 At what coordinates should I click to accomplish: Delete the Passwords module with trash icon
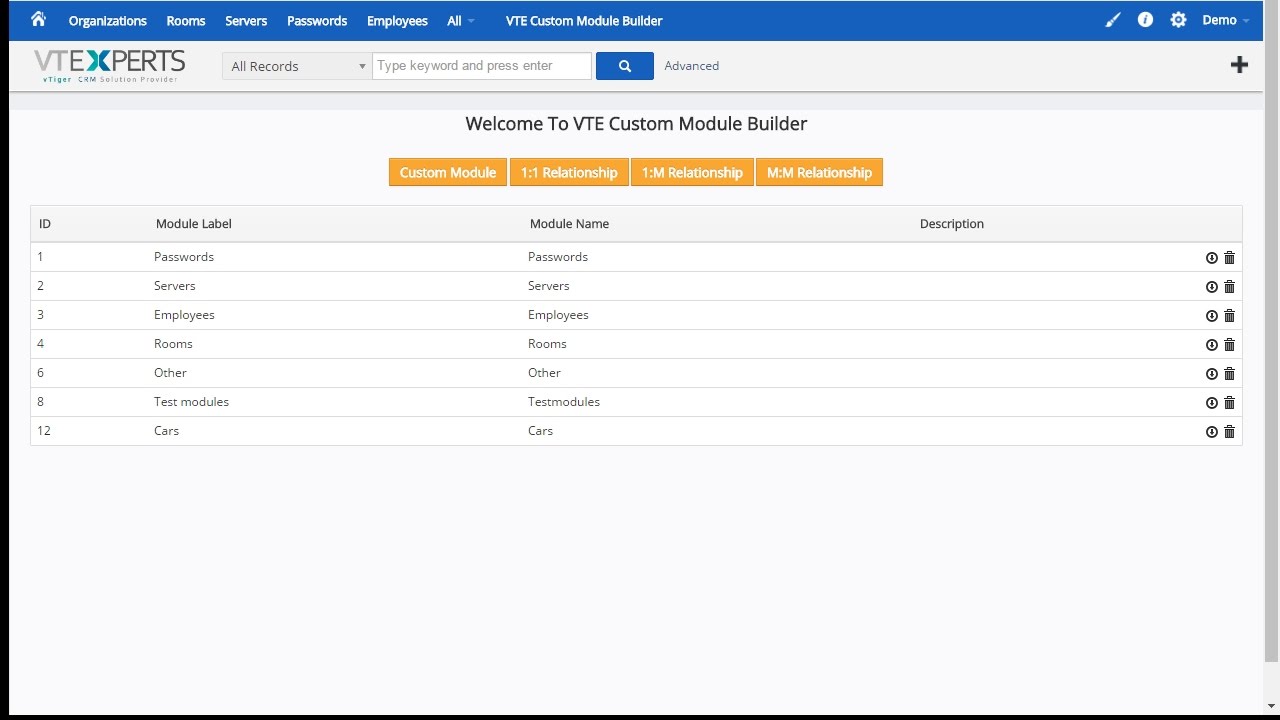1230,258
